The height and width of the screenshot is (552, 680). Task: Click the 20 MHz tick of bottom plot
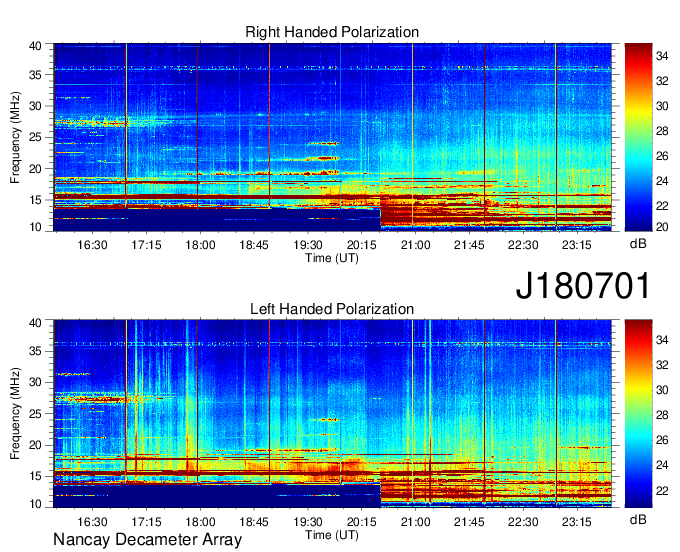pyautogui.click(x=36, y=445)
